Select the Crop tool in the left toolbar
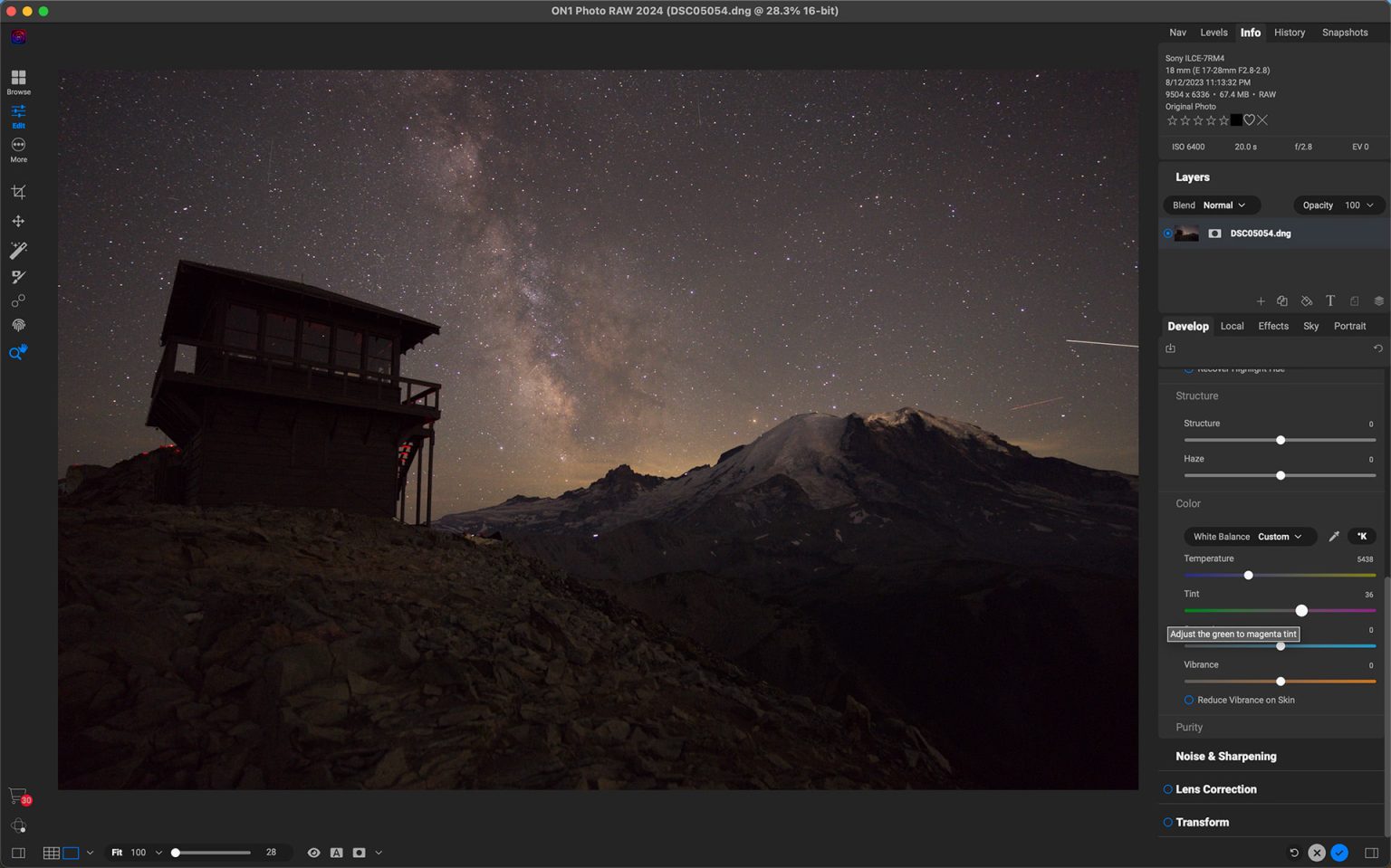Viewport: 1391px width, 868px height. coord(18,191)
